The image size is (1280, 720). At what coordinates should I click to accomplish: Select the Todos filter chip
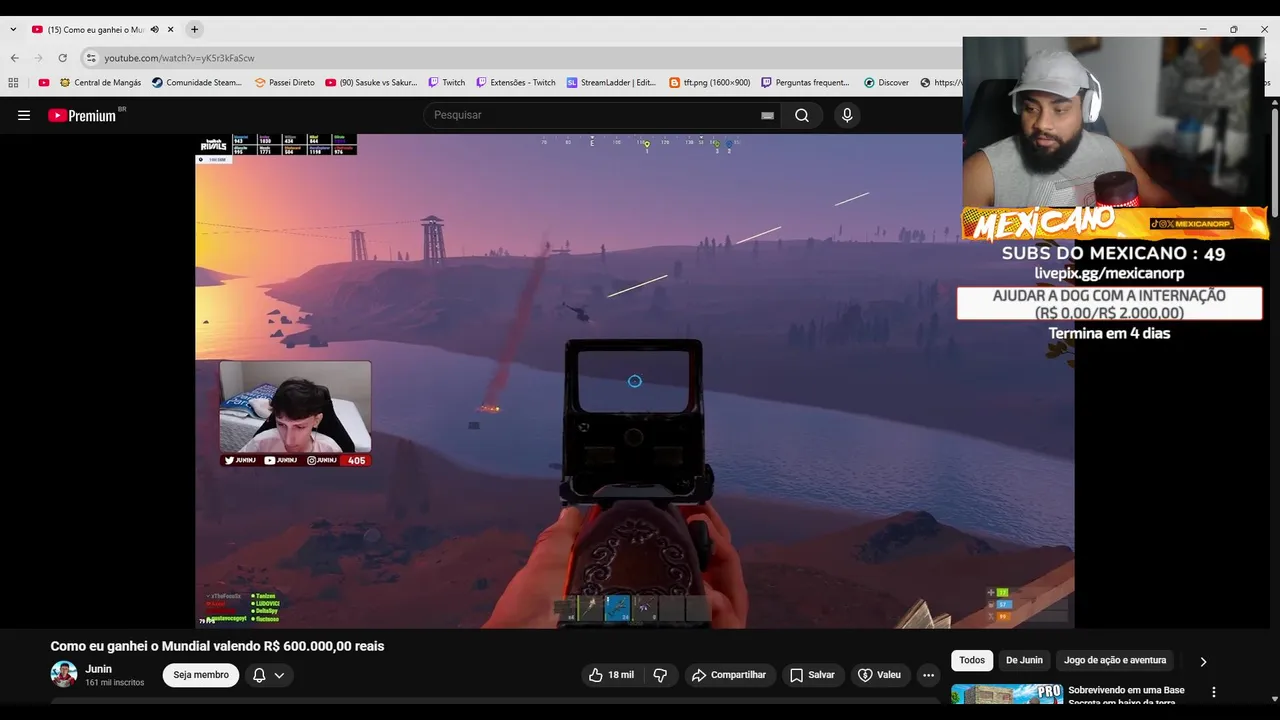[972, 660]
